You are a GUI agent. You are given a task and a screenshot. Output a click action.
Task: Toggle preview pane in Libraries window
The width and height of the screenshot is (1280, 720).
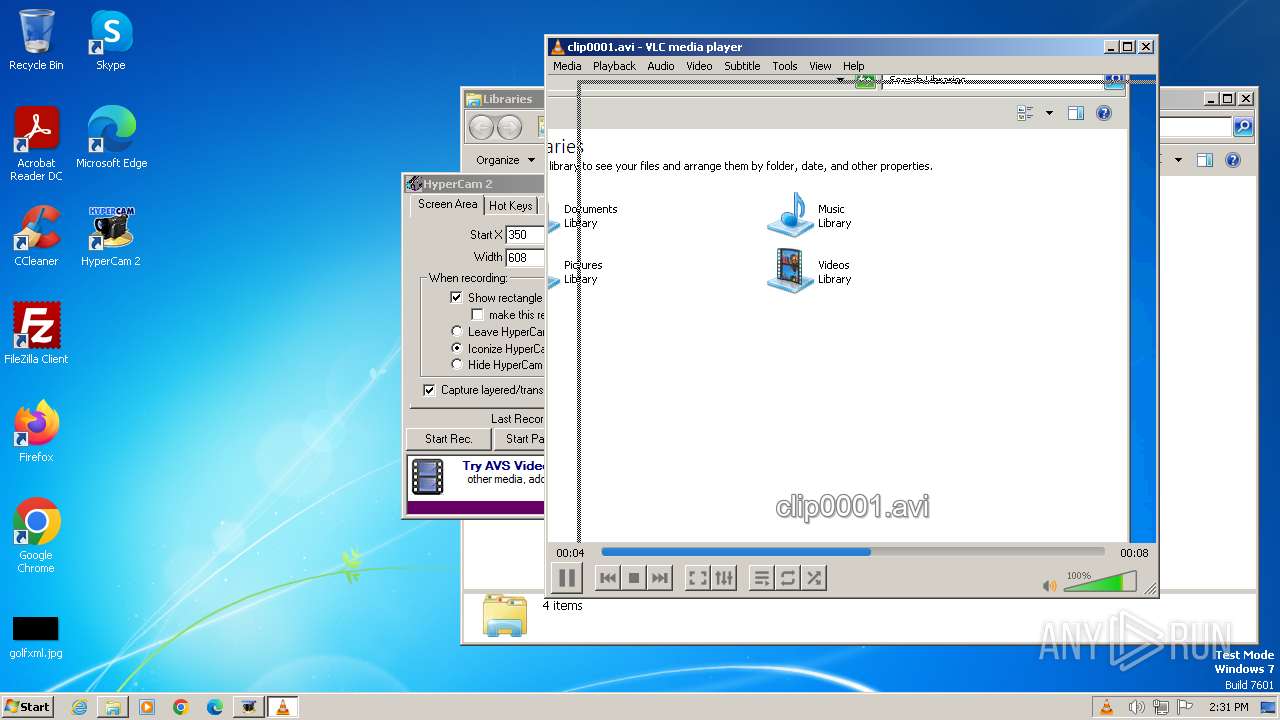pos(1205,160)
